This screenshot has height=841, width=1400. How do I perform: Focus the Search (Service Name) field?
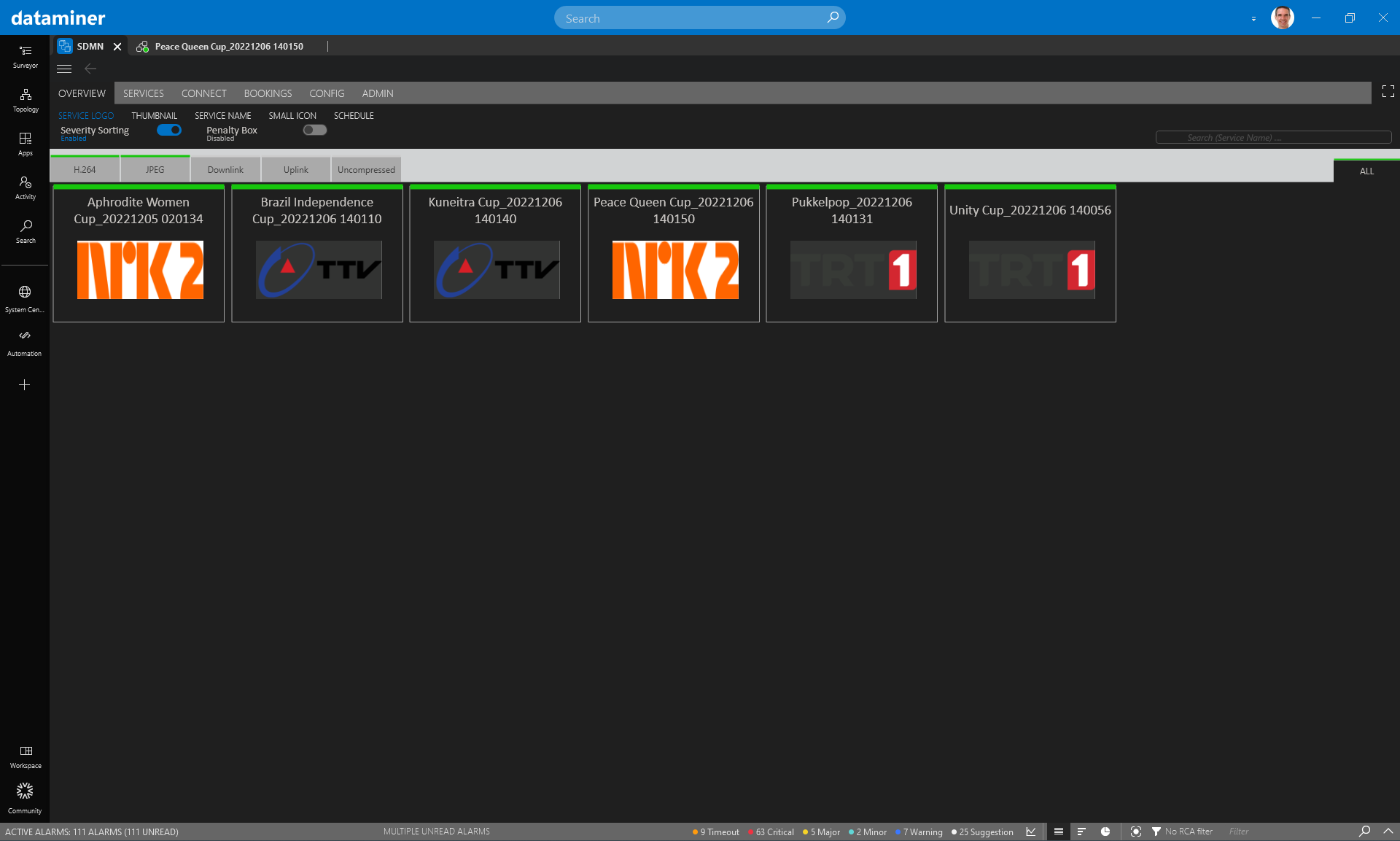[x=1273, y=137]
